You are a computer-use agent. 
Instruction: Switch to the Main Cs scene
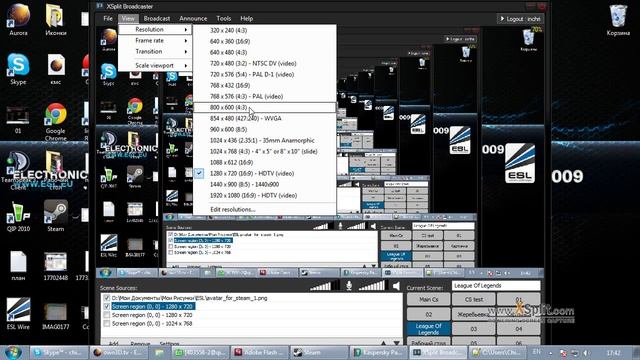[x=429, y=299]
